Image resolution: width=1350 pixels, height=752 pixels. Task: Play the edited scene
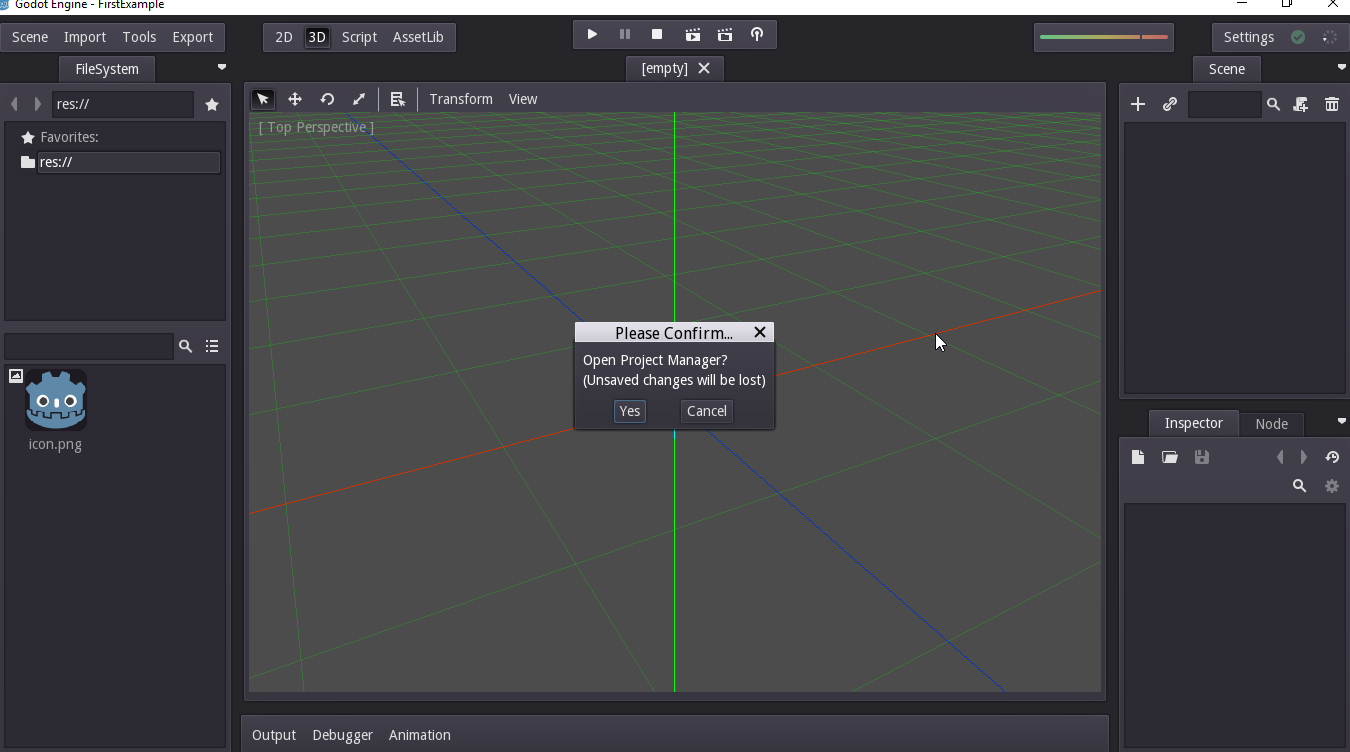click(692, 35)
